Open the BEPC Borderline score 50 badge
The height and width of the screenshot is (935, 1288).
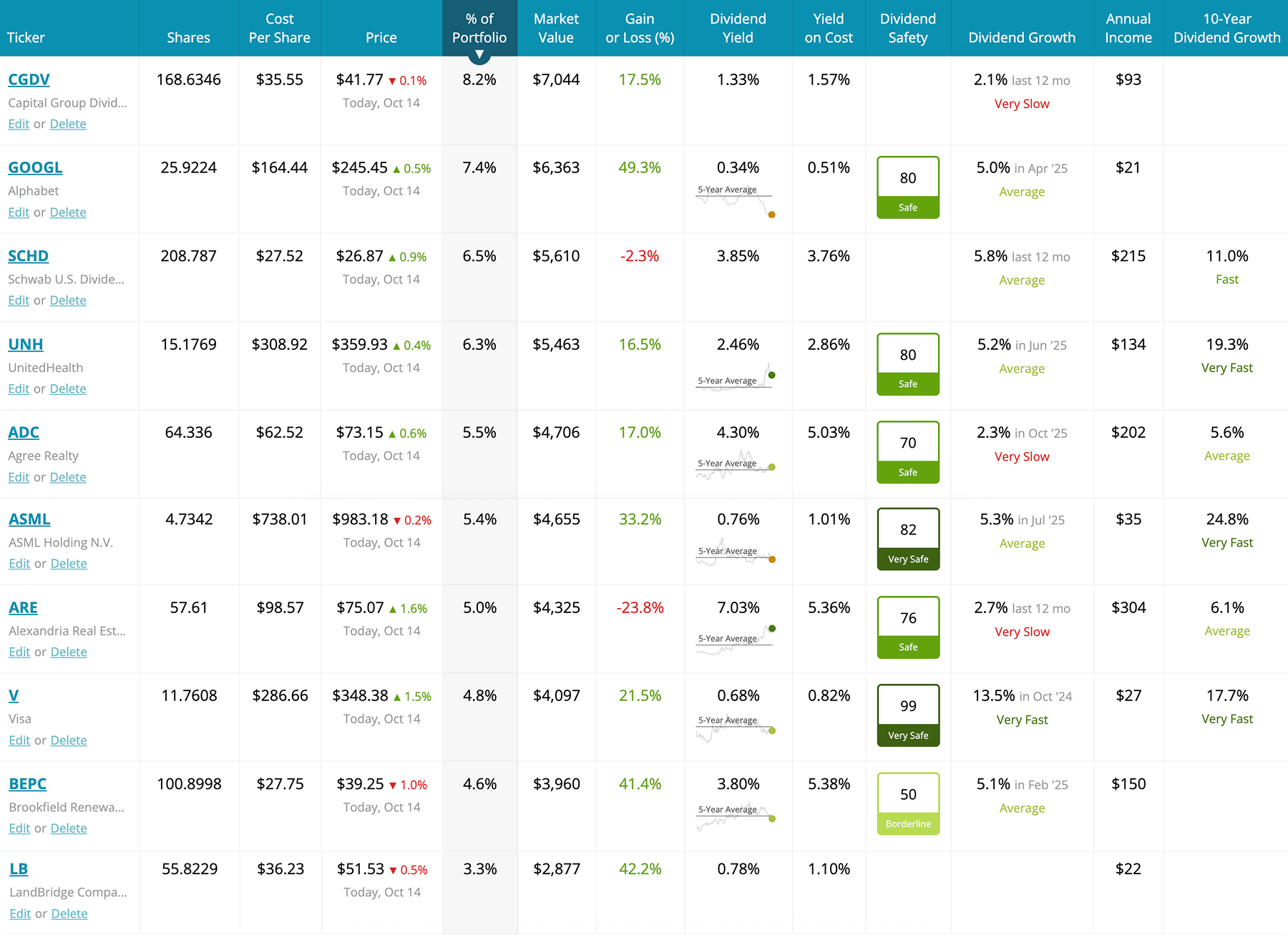[908, 803]
